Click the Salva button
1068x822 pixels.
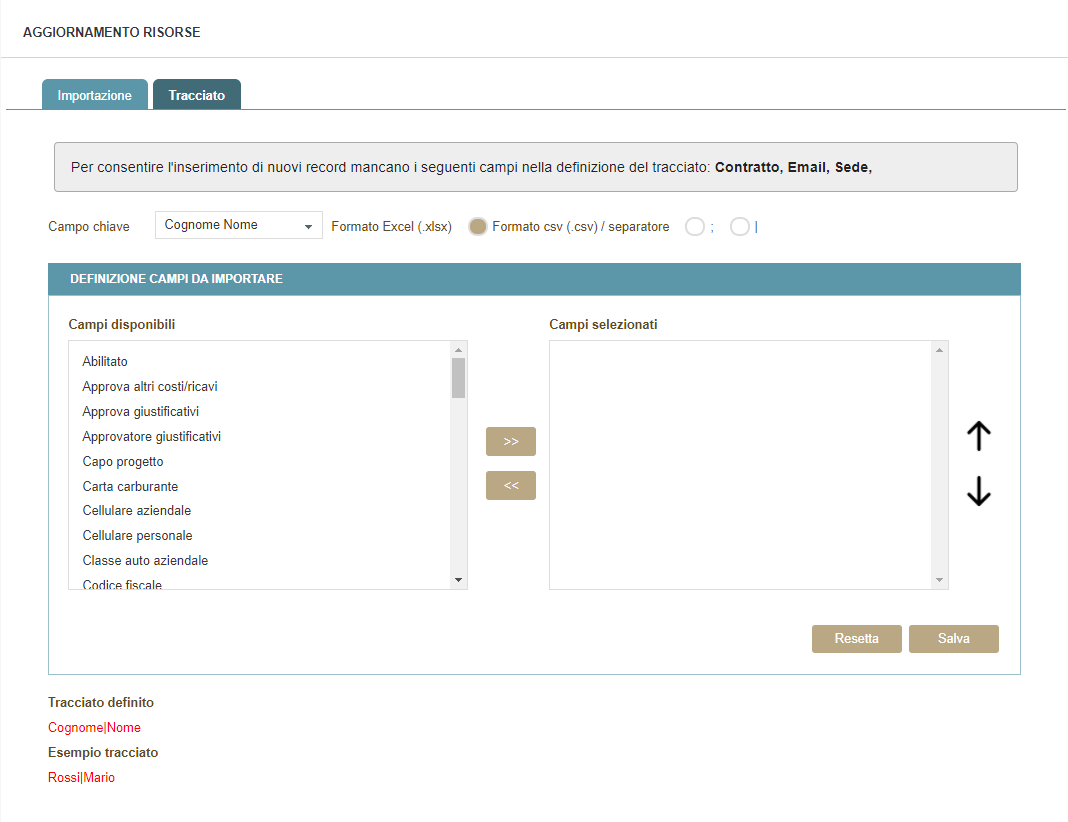(x=953, y=638)
